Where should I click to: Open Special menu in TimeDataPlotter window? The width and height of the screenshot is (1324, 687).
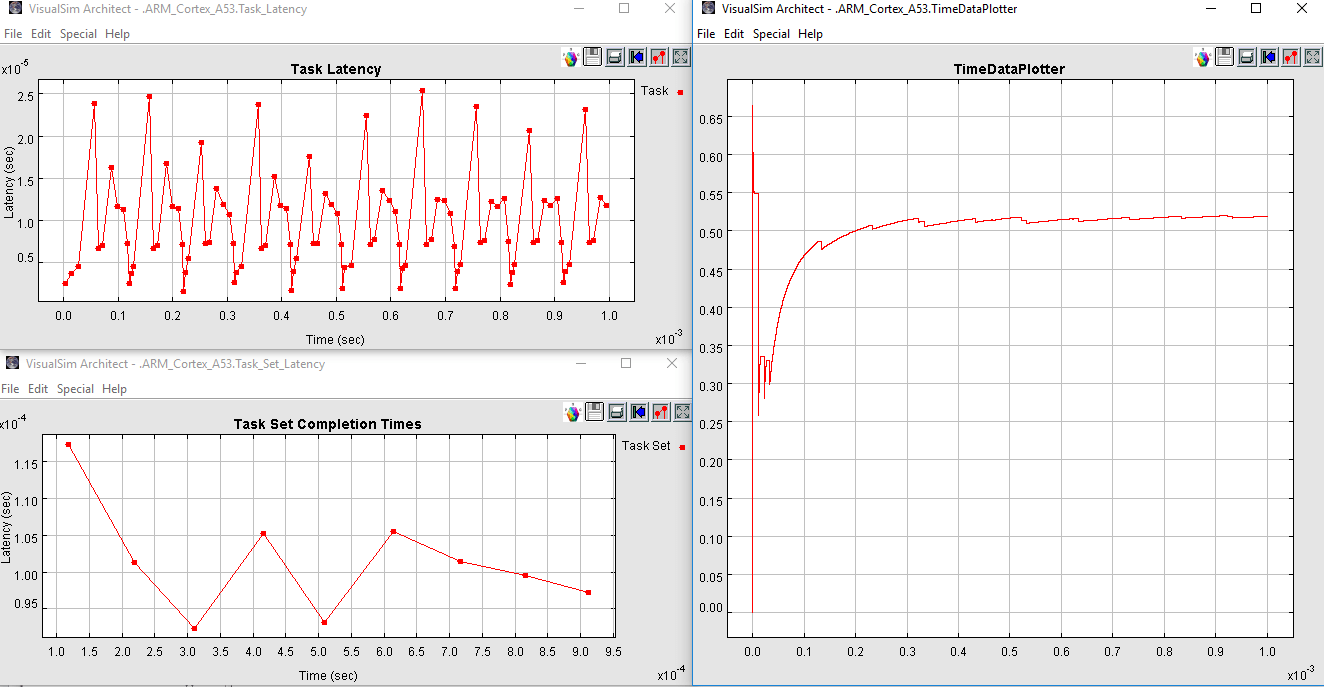coord(771,34)
